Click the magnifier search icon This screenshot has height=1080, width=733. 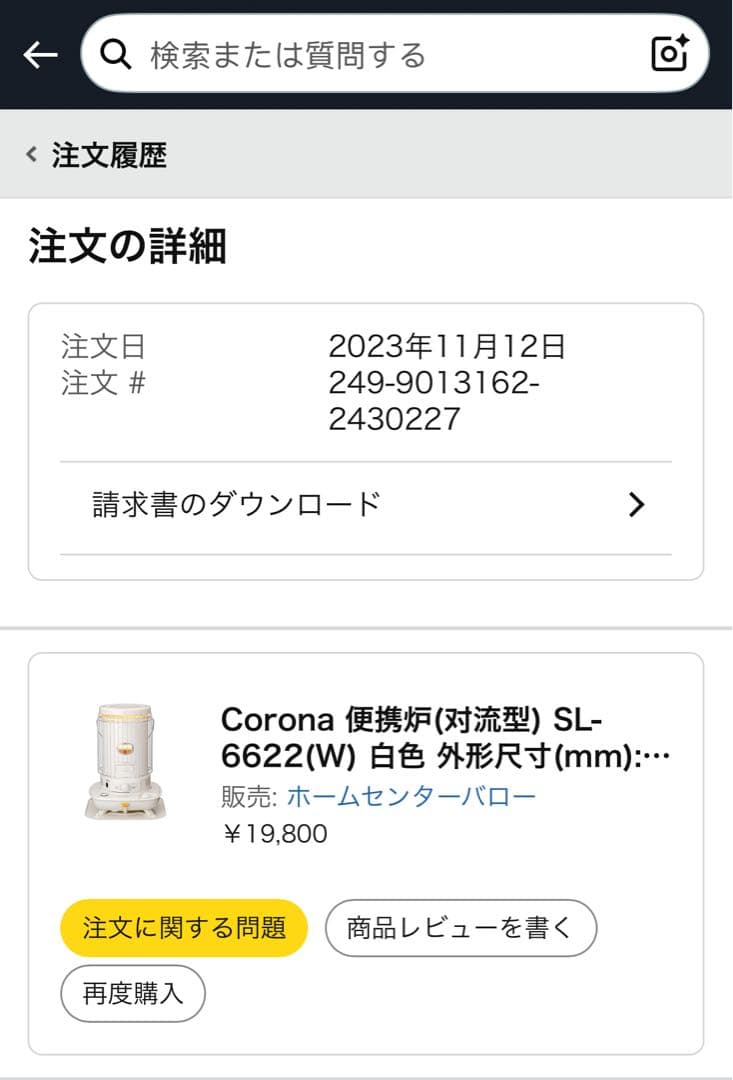(117, 55)
